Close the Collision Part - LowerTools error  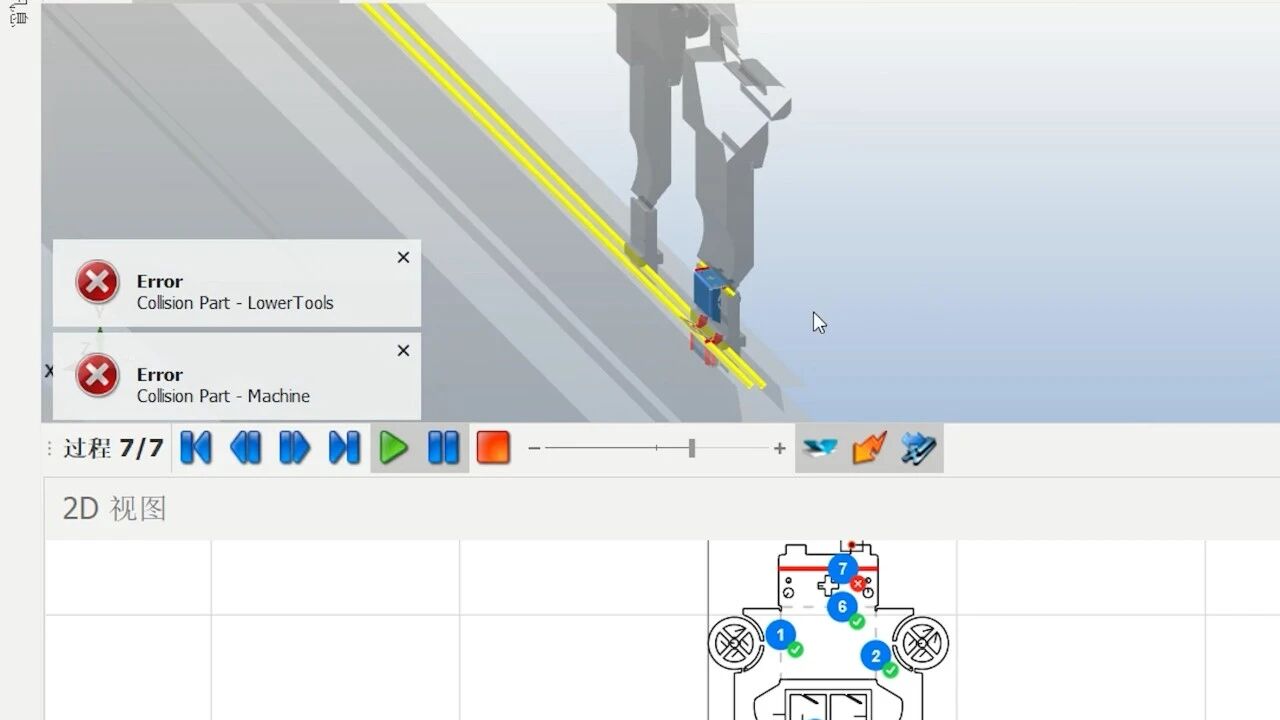tap(403, 257)
